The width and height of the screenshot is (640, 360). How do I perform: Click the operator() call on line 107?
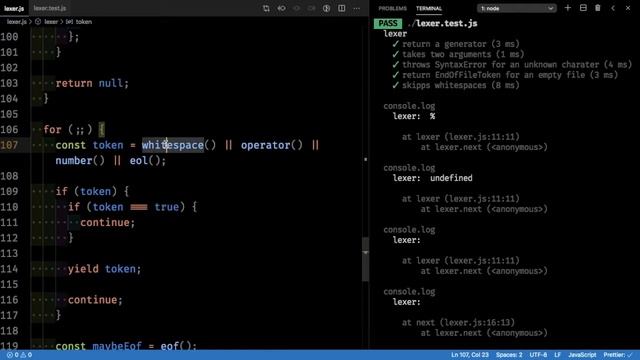272,145
